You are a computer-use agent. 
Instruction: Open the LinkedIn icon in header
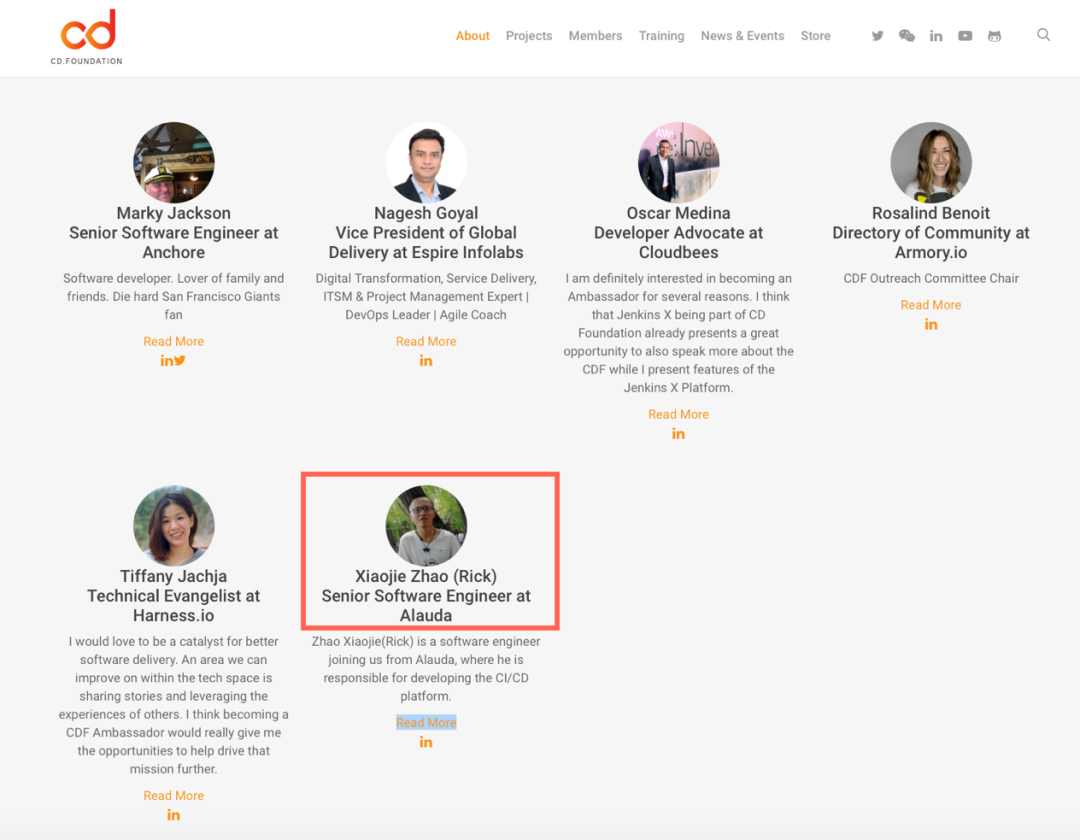935,36
